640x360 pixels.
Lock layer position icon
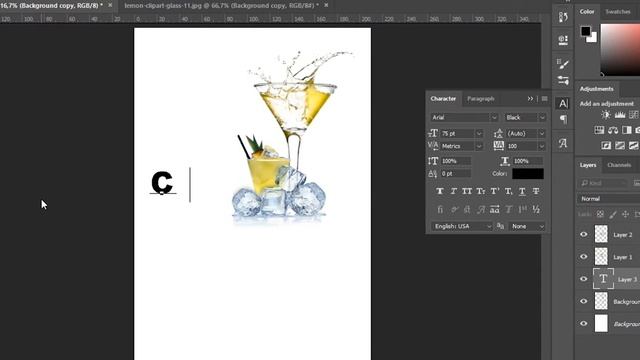point(625,214)
